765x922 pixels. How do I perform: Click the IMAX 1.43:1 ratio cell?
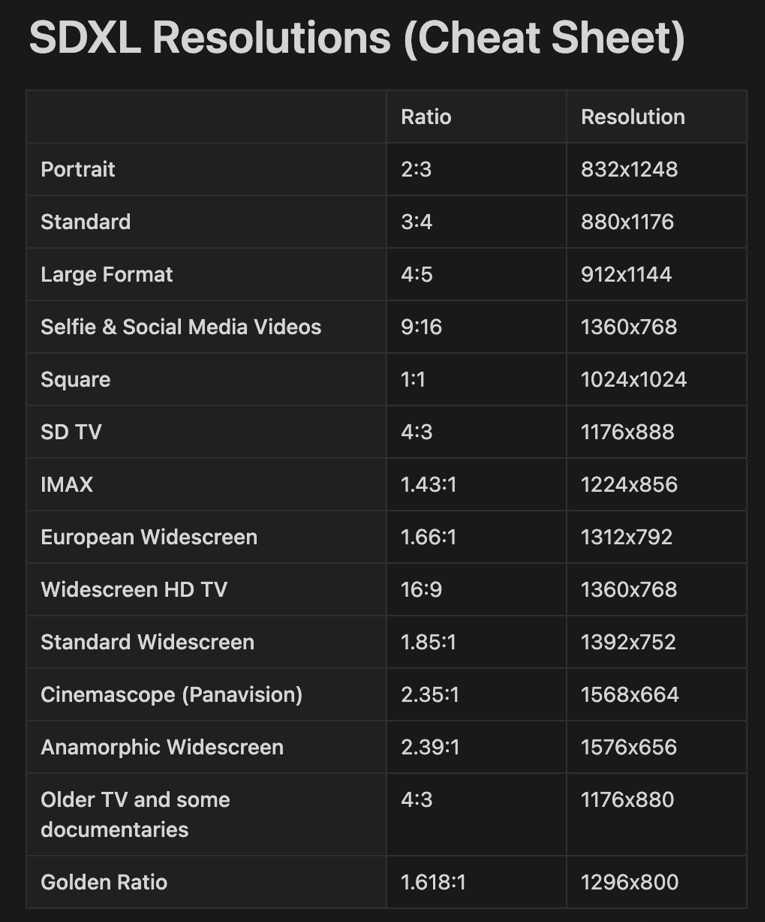click(x=428, y=485)
